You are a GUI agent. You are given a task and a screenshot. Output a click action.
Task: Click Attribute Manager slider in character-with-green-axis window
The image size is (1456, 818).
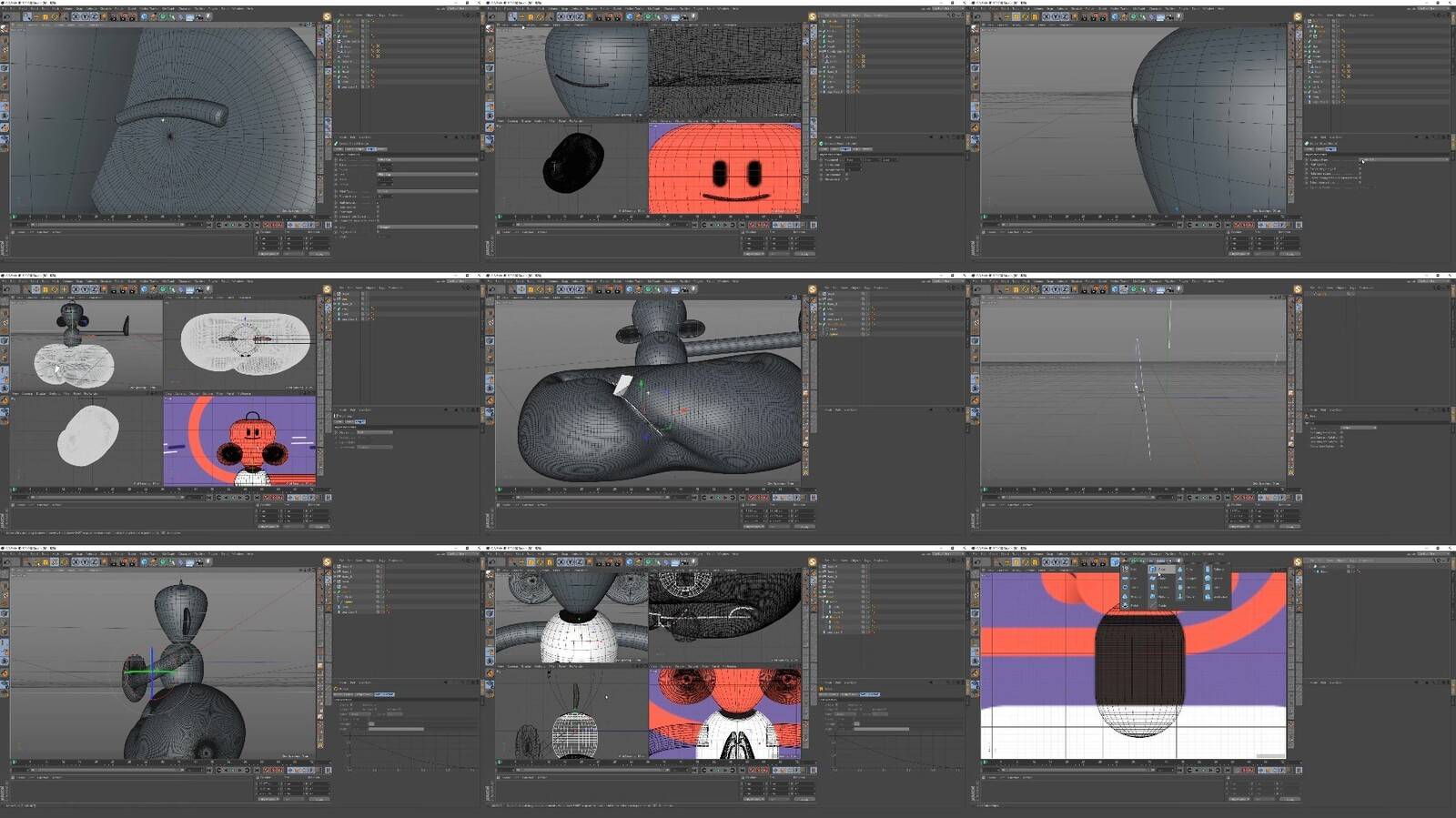[x=396, y=729]
